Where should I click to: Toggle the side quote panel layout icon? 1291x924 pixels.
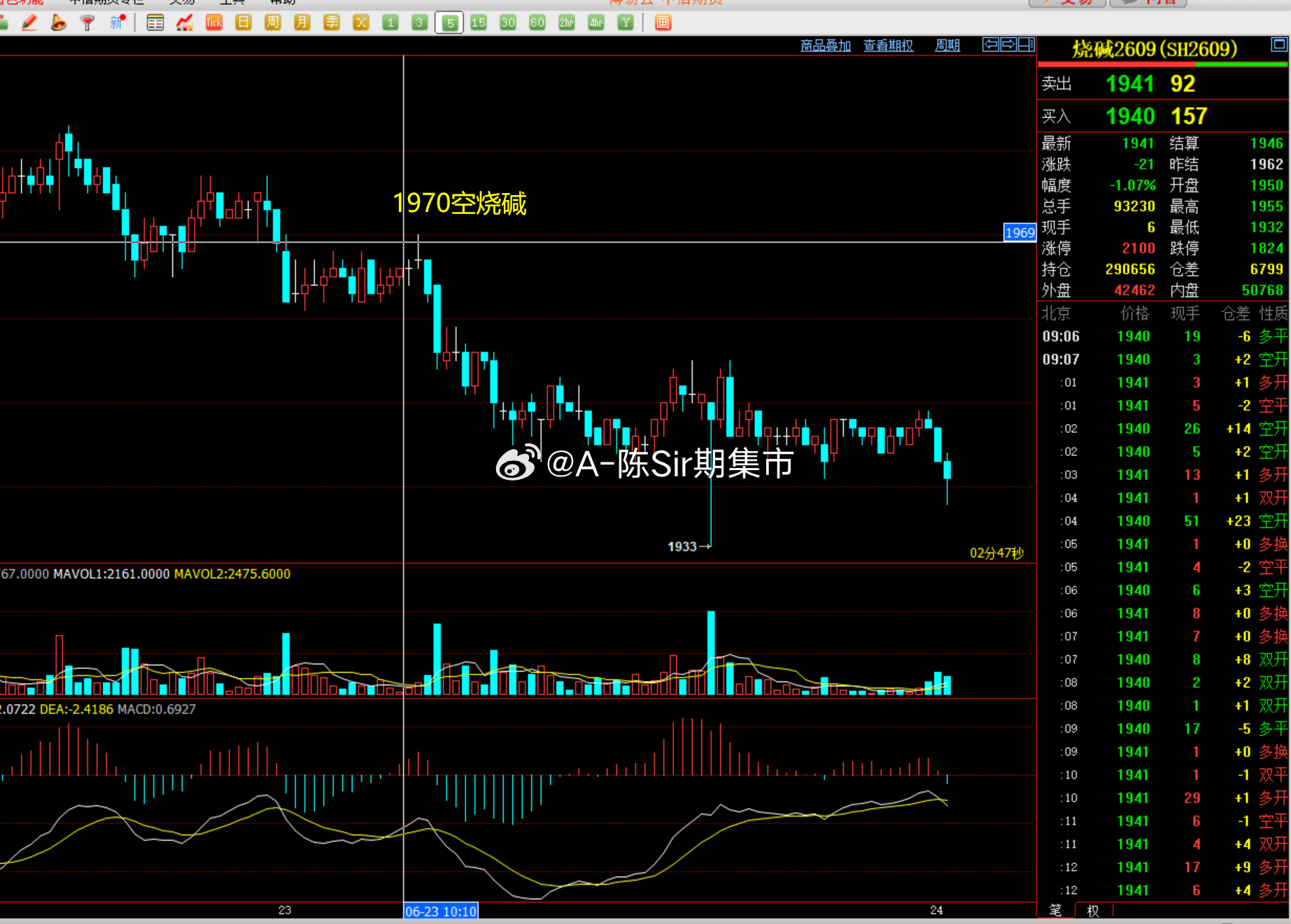point(1027,45)
